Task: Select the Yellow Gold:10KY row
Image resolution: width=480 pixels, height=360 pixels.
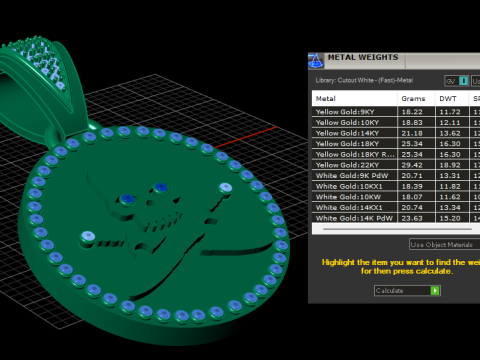Action: (x=396, y=122)
